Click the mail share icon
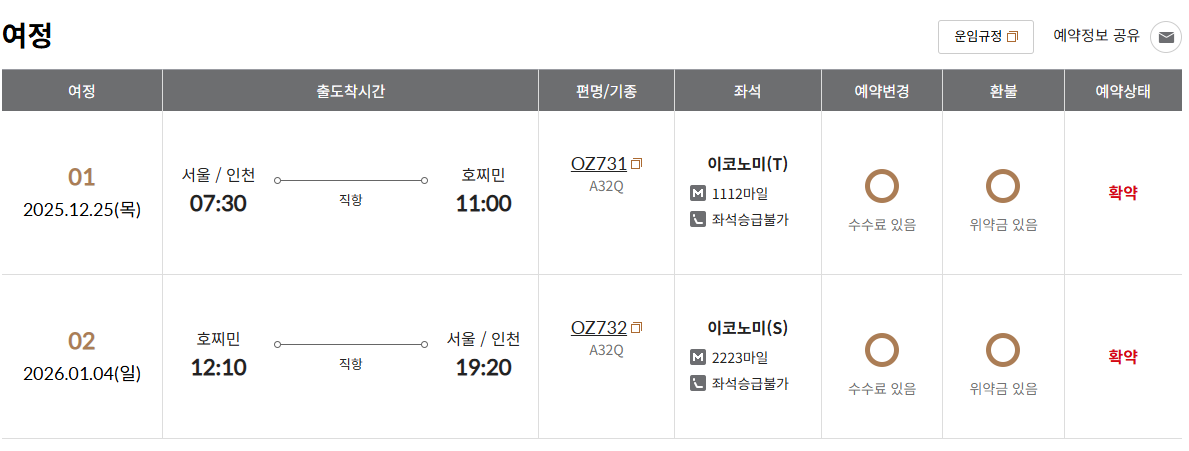 click(1165, 37)
